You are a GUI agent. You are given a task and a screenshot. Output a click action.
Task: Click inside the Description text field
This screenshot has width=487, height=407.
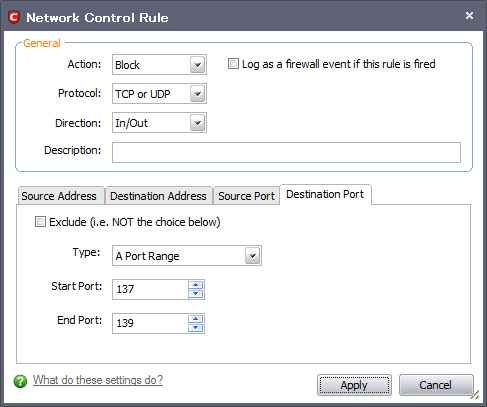click(286, 153)
